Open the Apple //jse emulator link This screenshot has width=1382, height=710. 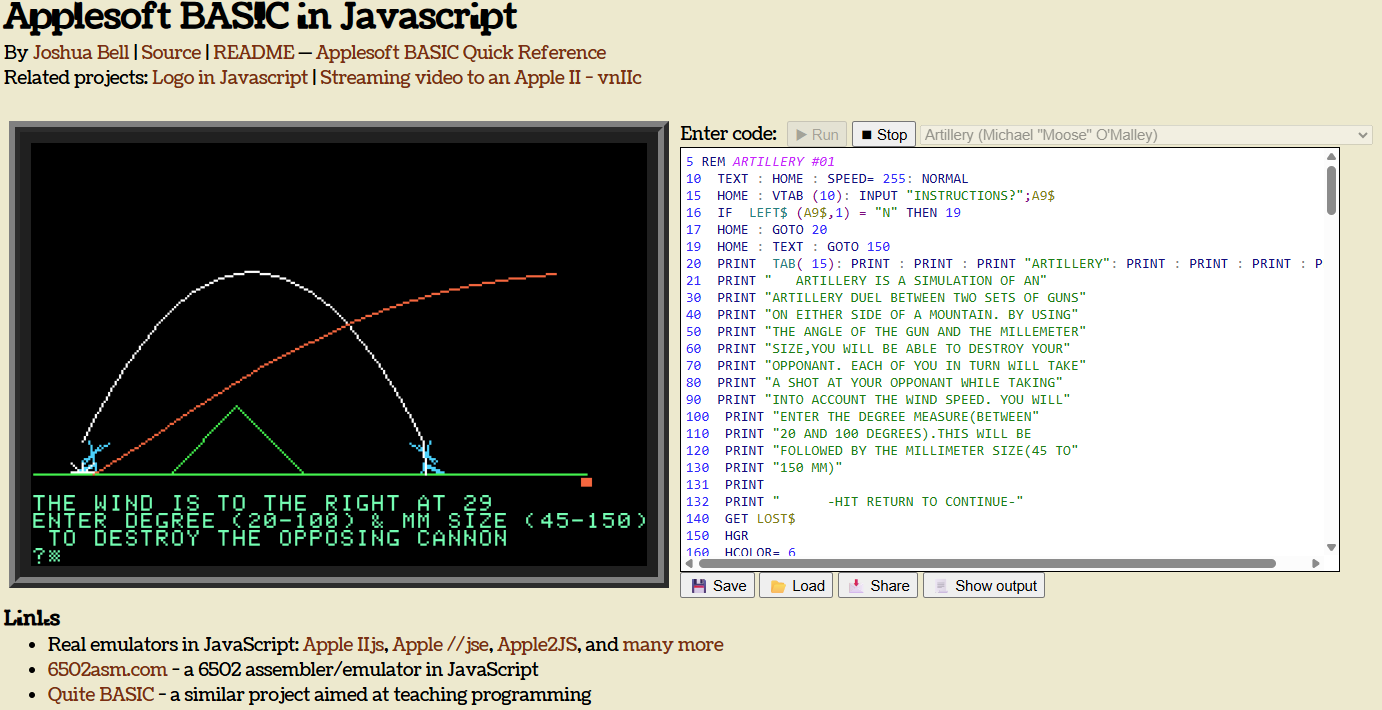442,644
